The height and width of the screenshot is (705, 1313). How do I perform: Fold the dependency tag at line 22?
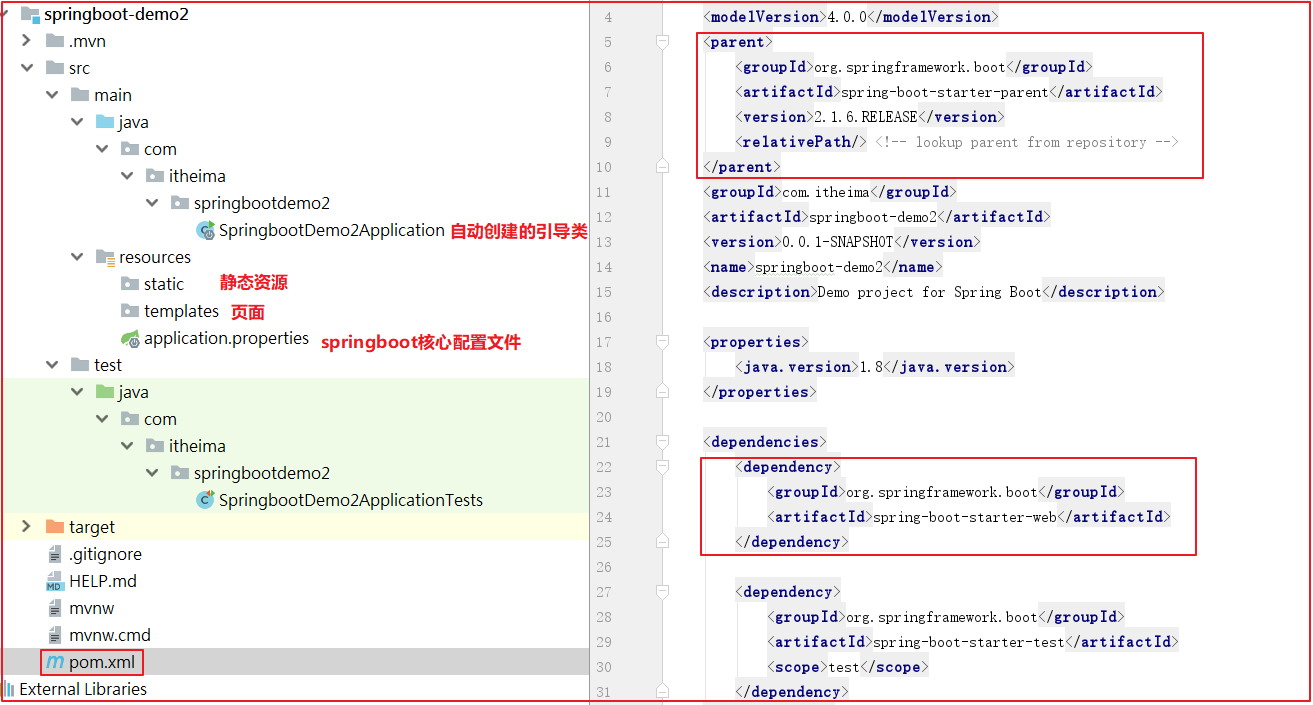662,467
